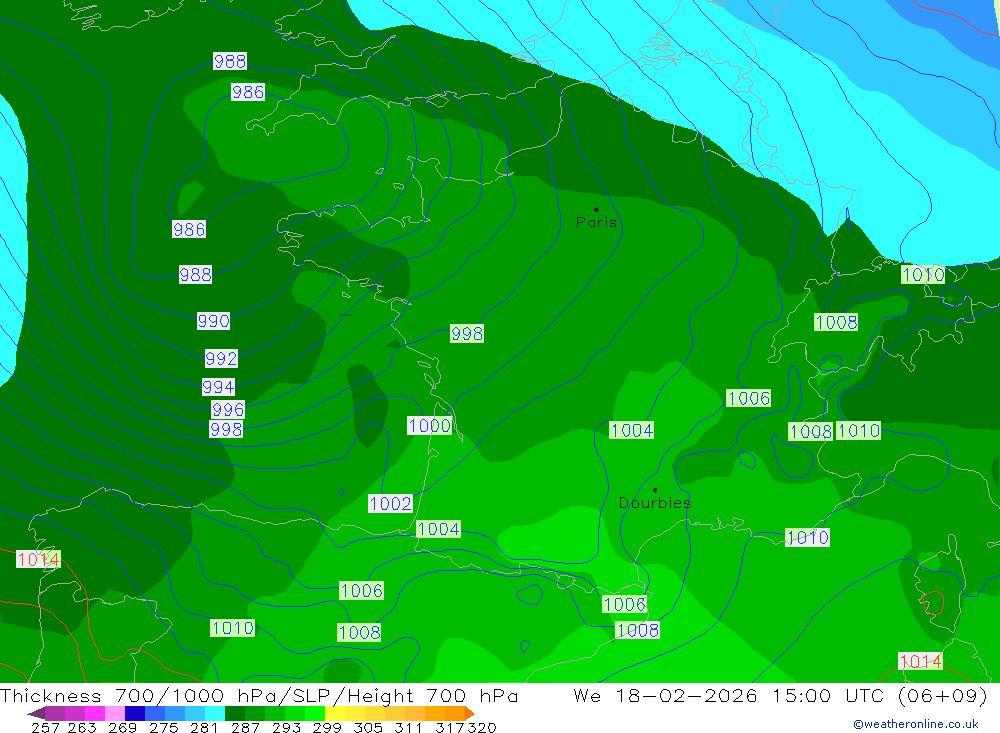Click the 998 label directly below 996

click(226, 429)
